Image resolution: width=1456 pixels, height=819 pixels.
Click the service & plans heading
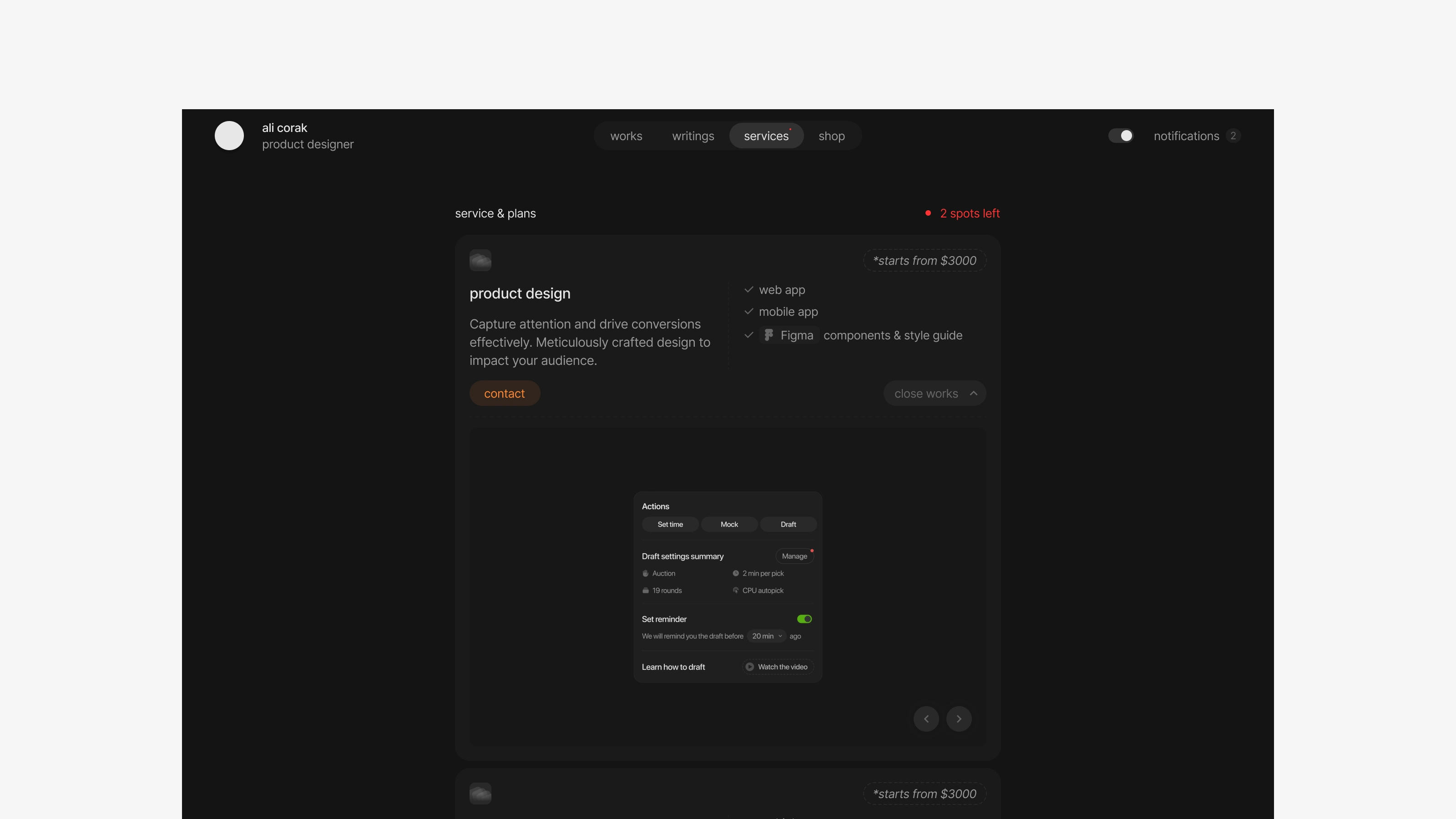(x=495, y=213)
